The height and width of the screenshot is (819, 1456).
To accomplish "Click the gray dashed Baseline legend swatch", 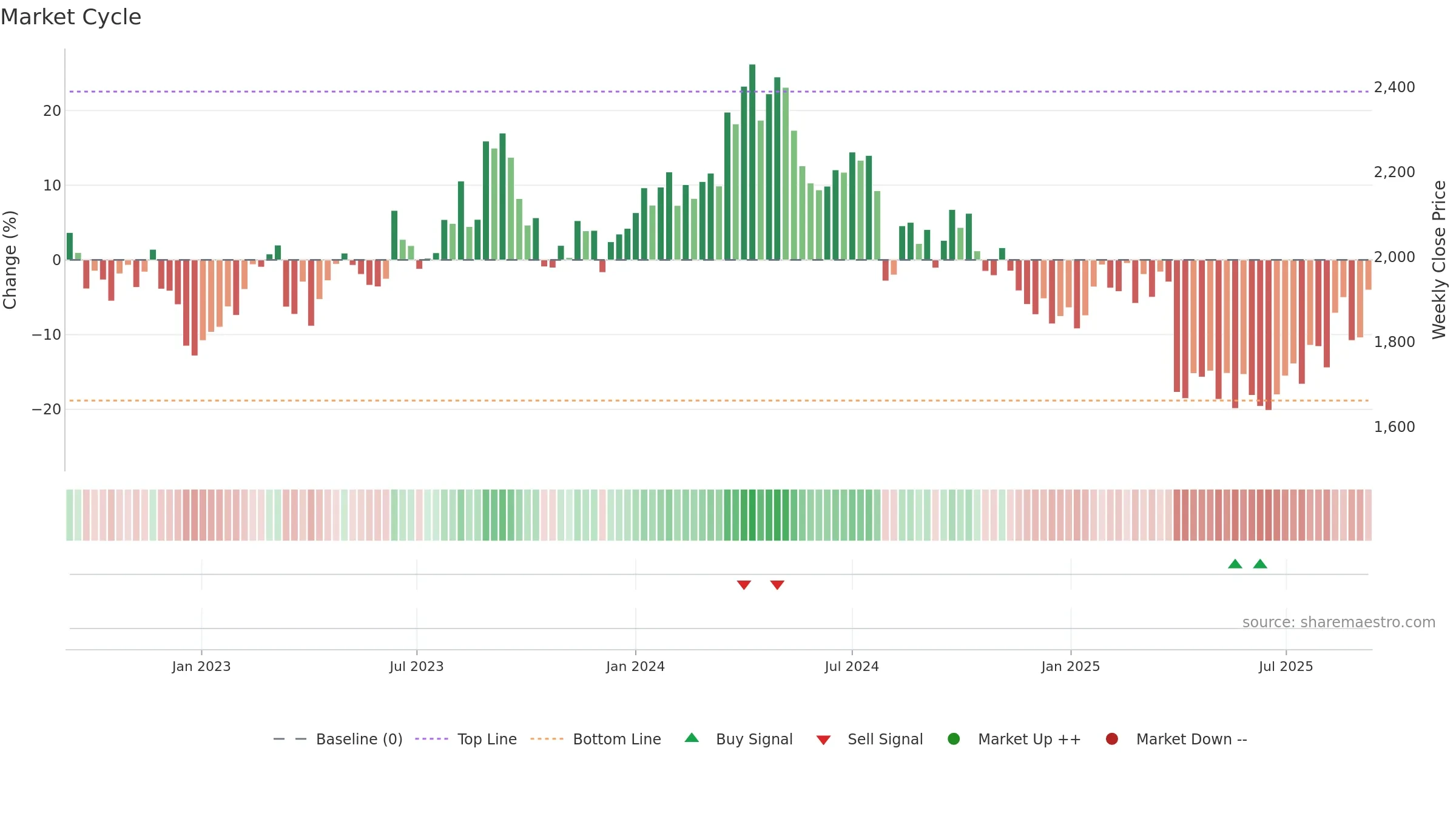I will point(290,739).
